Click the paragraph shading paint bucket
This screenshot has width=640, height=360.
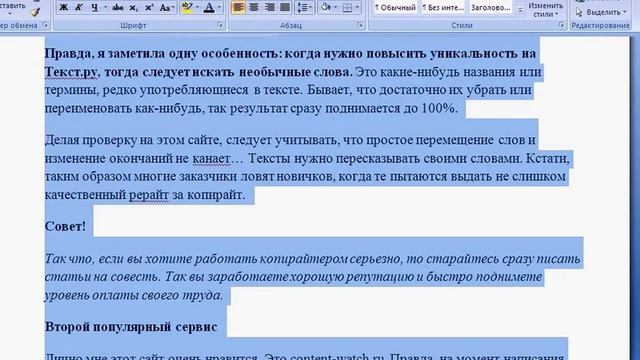pos(326,7)
